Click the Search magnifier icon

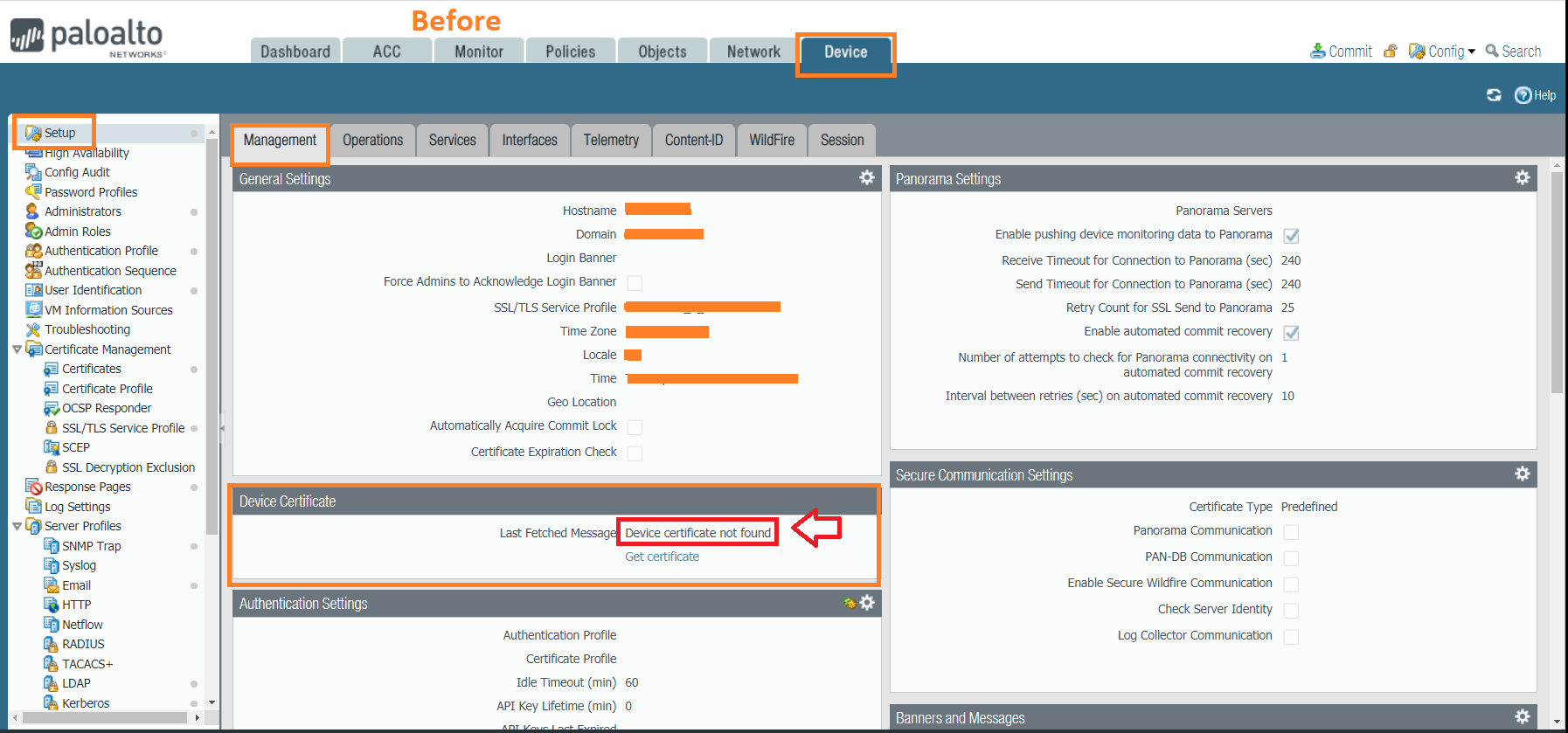[x=1492, y=52]
